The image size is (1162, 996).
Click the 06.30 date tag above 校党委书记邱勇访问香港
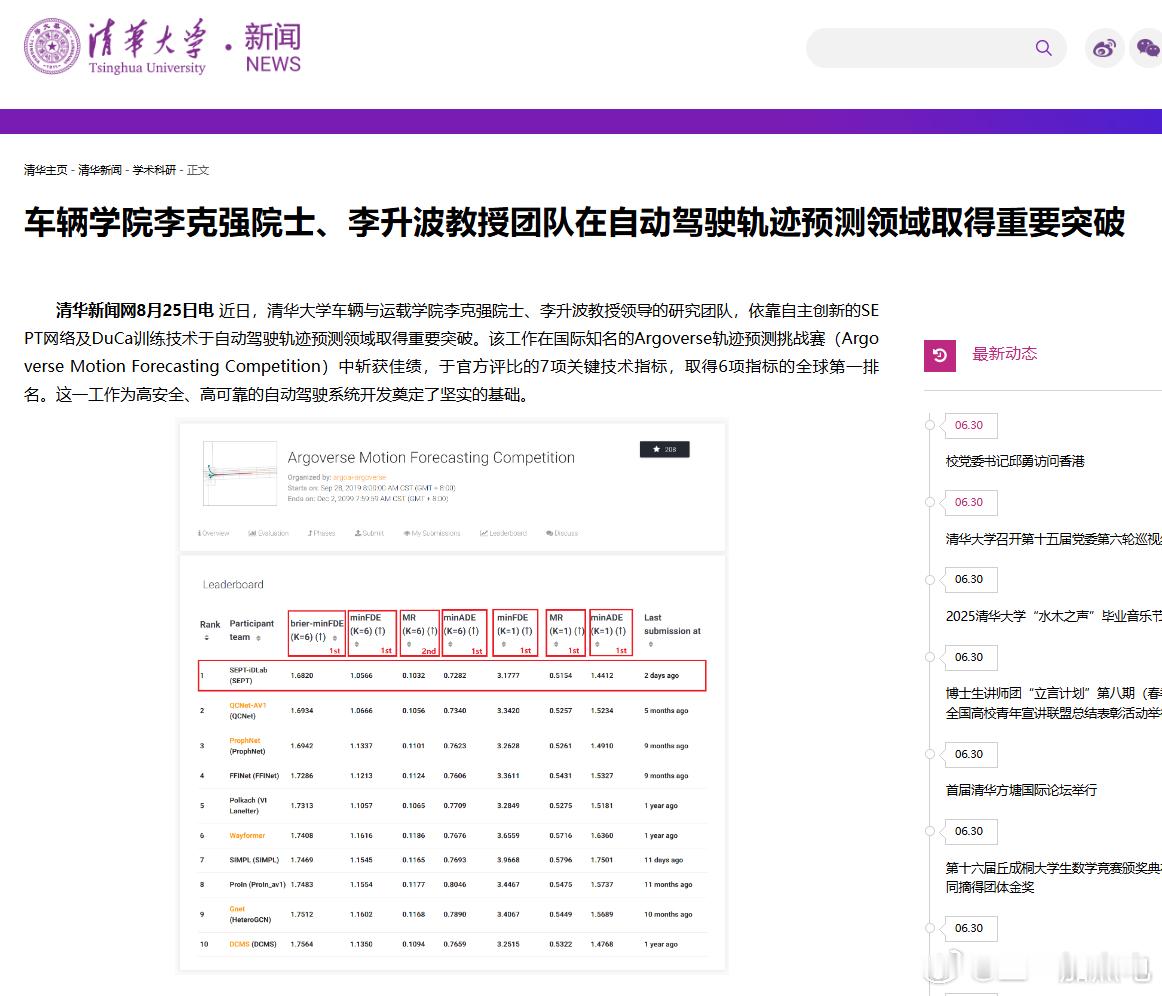(x=969, y=425)
